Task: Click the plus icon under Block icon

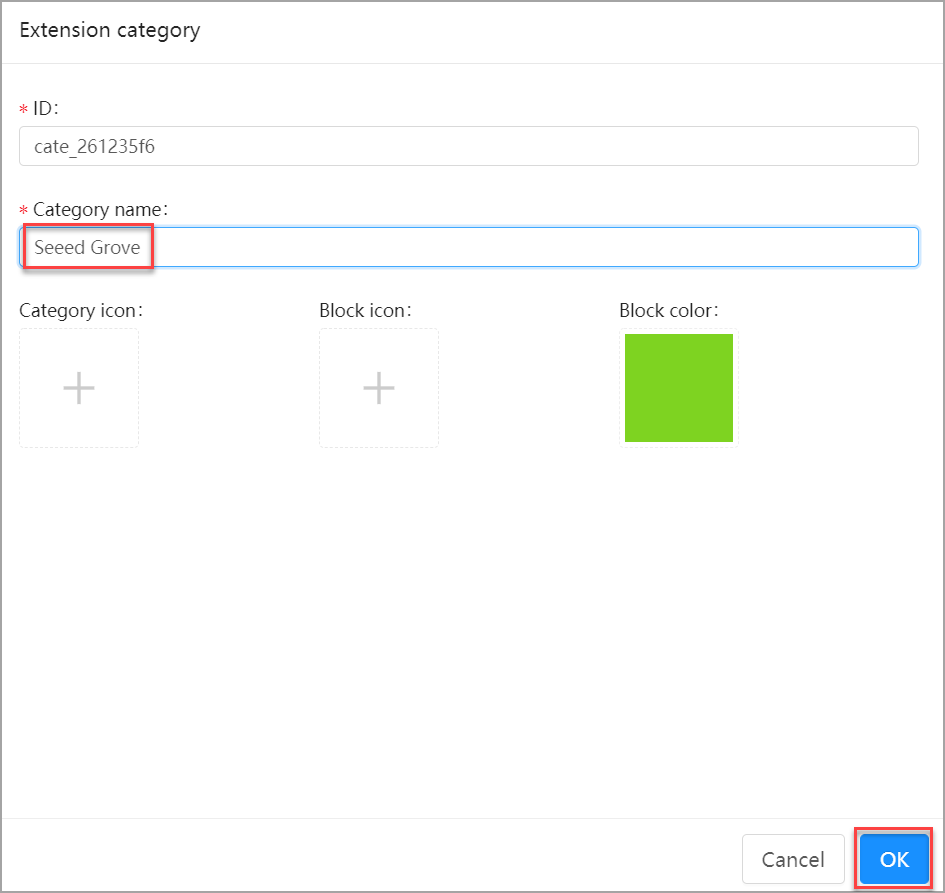Action: pos(379,388)
